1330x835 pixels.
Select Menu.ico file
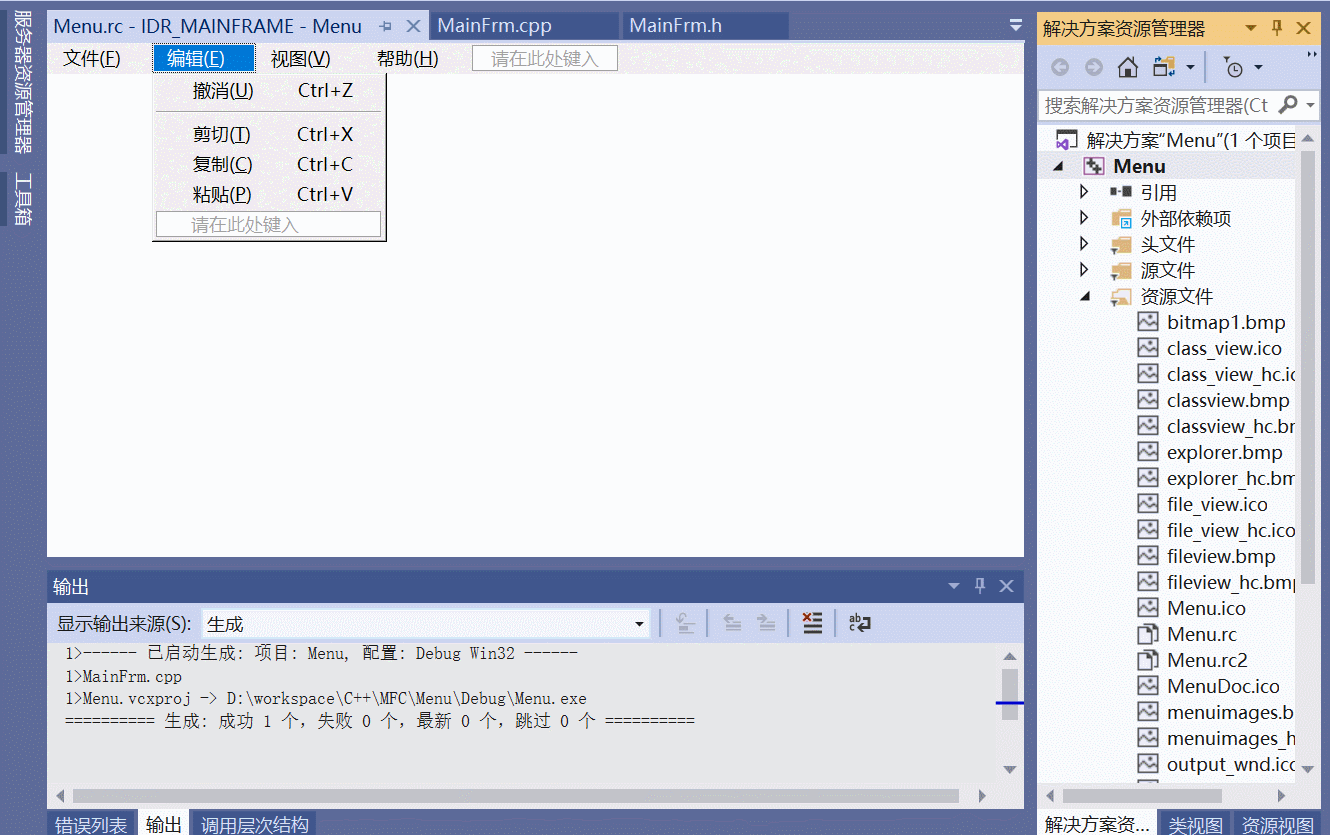coord(1194,608)
